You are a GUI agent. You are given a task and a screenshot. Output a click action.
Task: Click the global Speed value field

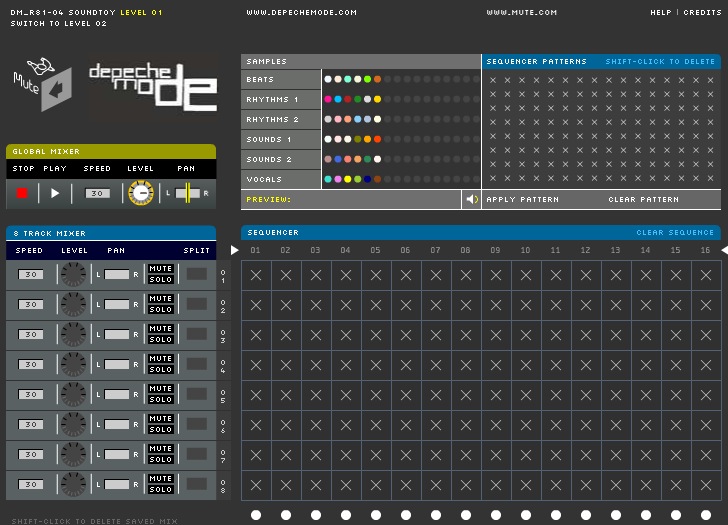pos(98,193)
